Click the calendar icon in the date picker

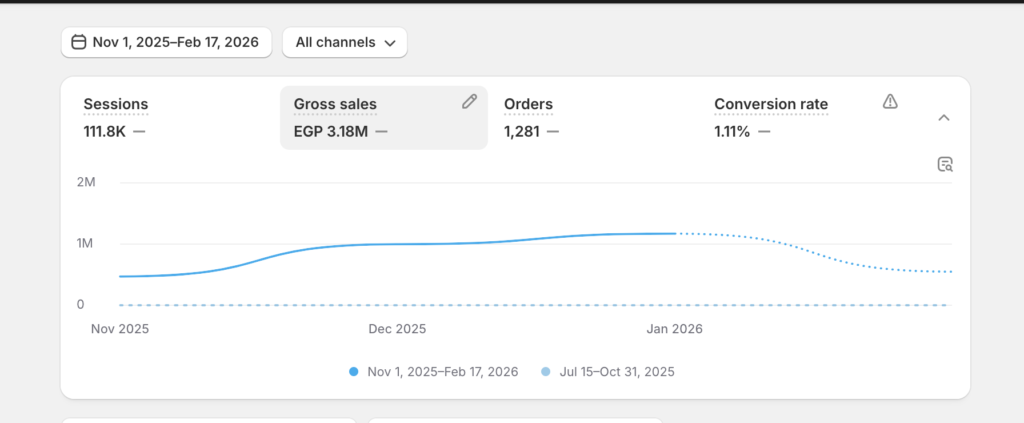pos(78,42)
